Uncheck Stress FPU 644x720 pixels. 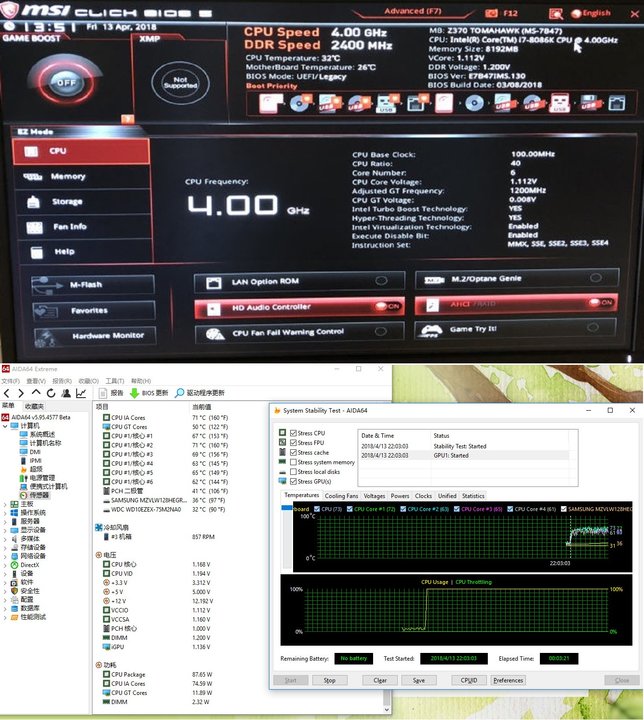[293, 443]
